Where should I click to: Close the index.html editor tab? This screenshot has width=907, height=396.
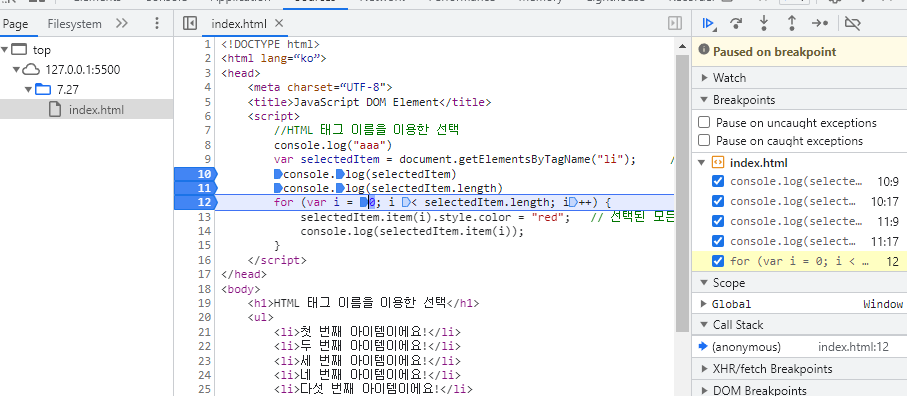[279, 24]
